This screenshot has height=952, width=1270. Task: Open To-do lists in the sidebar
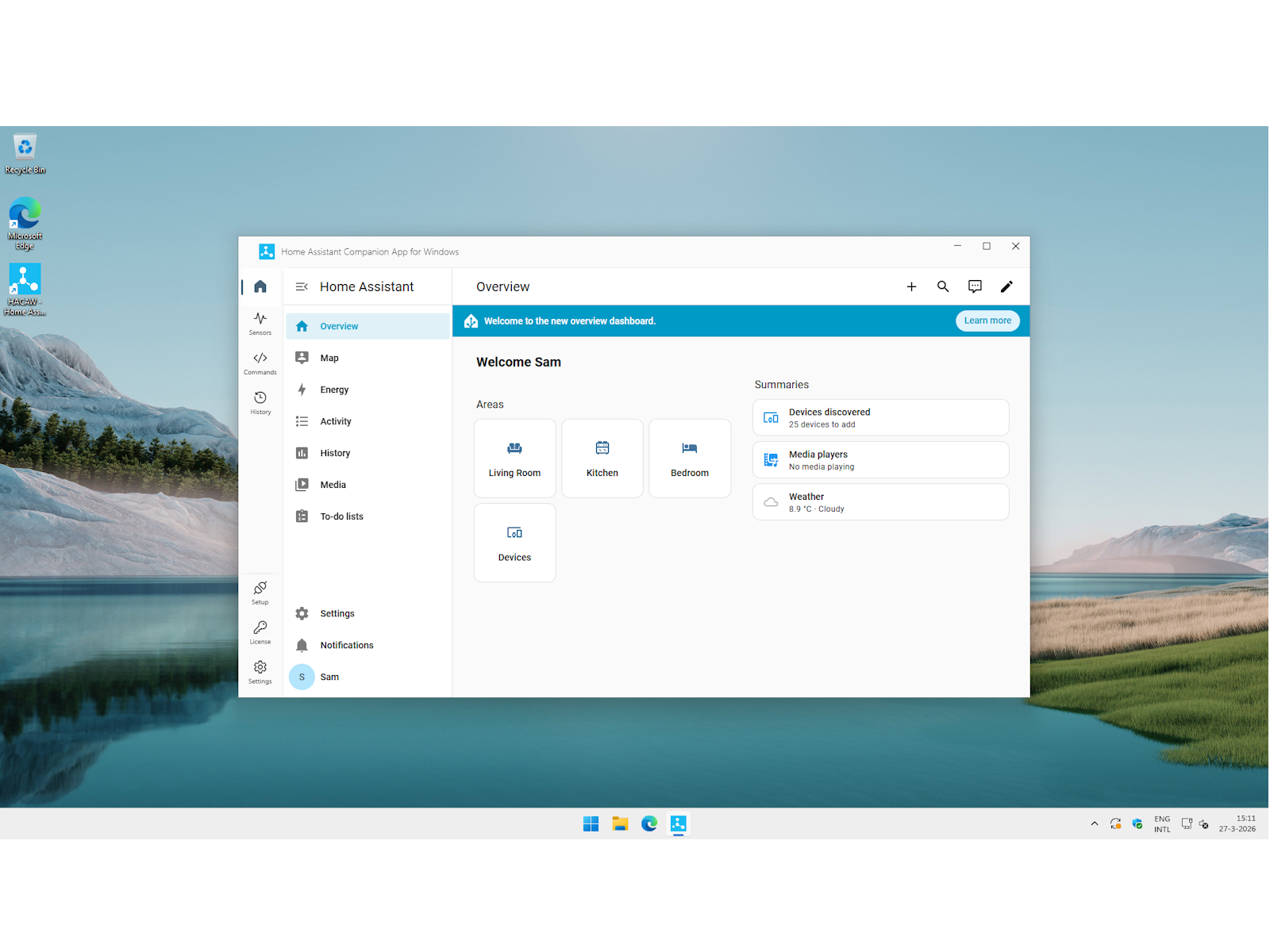(x=368, y=516)
